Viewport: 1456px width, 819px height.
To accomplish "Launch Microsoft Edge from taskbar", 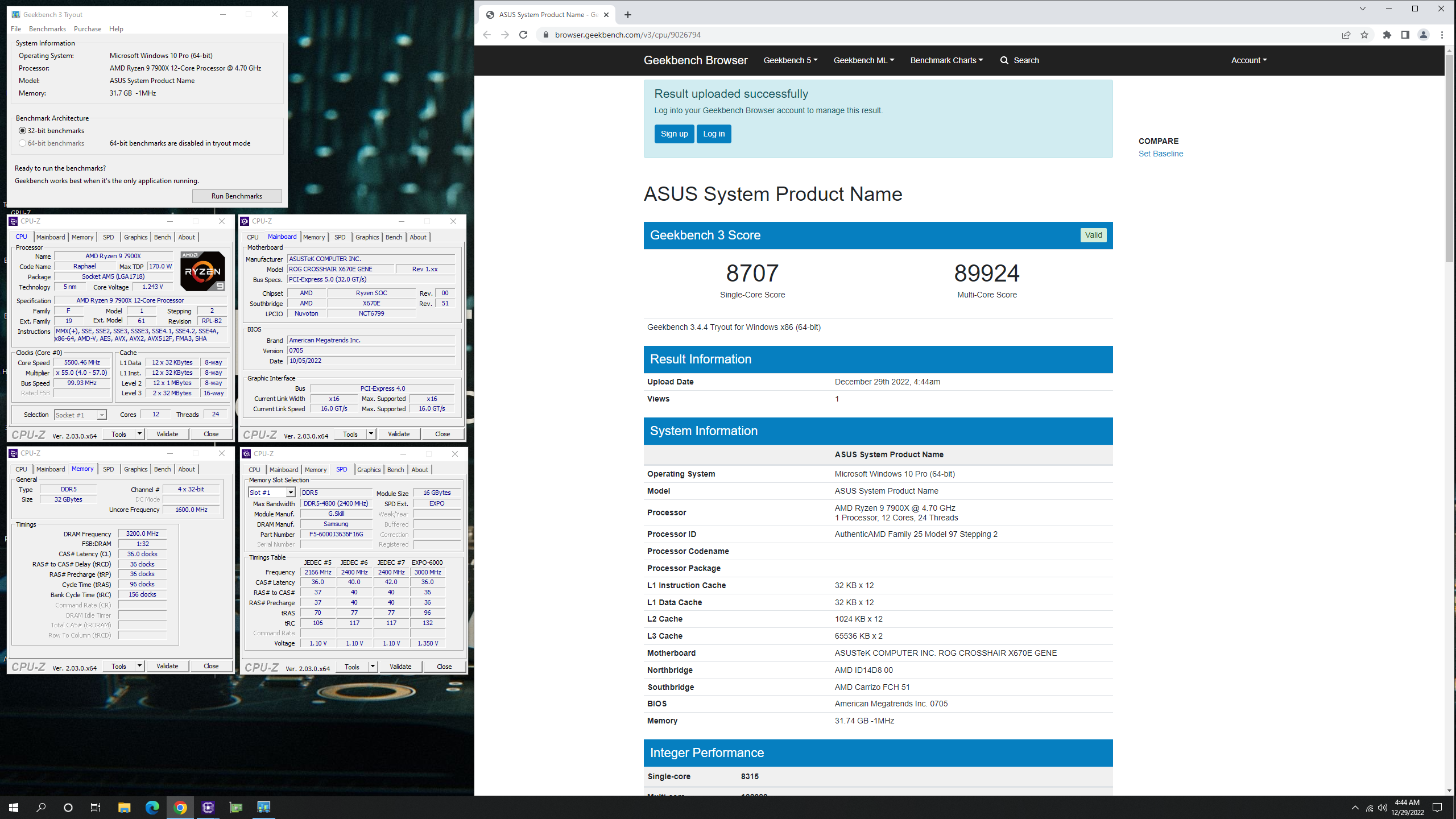I will pyautogui.click(x=152, y=807).
